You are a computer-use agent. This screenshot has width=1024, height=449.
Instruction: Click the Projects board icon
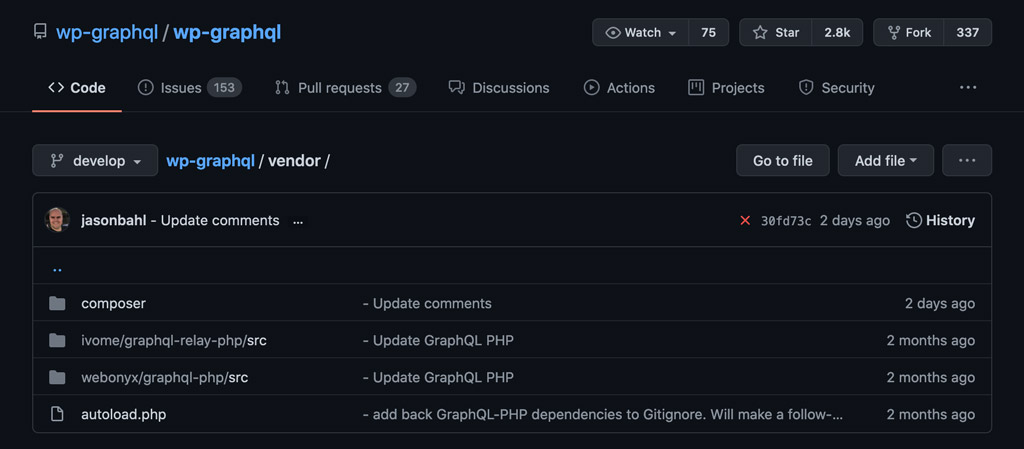(696, 87)
